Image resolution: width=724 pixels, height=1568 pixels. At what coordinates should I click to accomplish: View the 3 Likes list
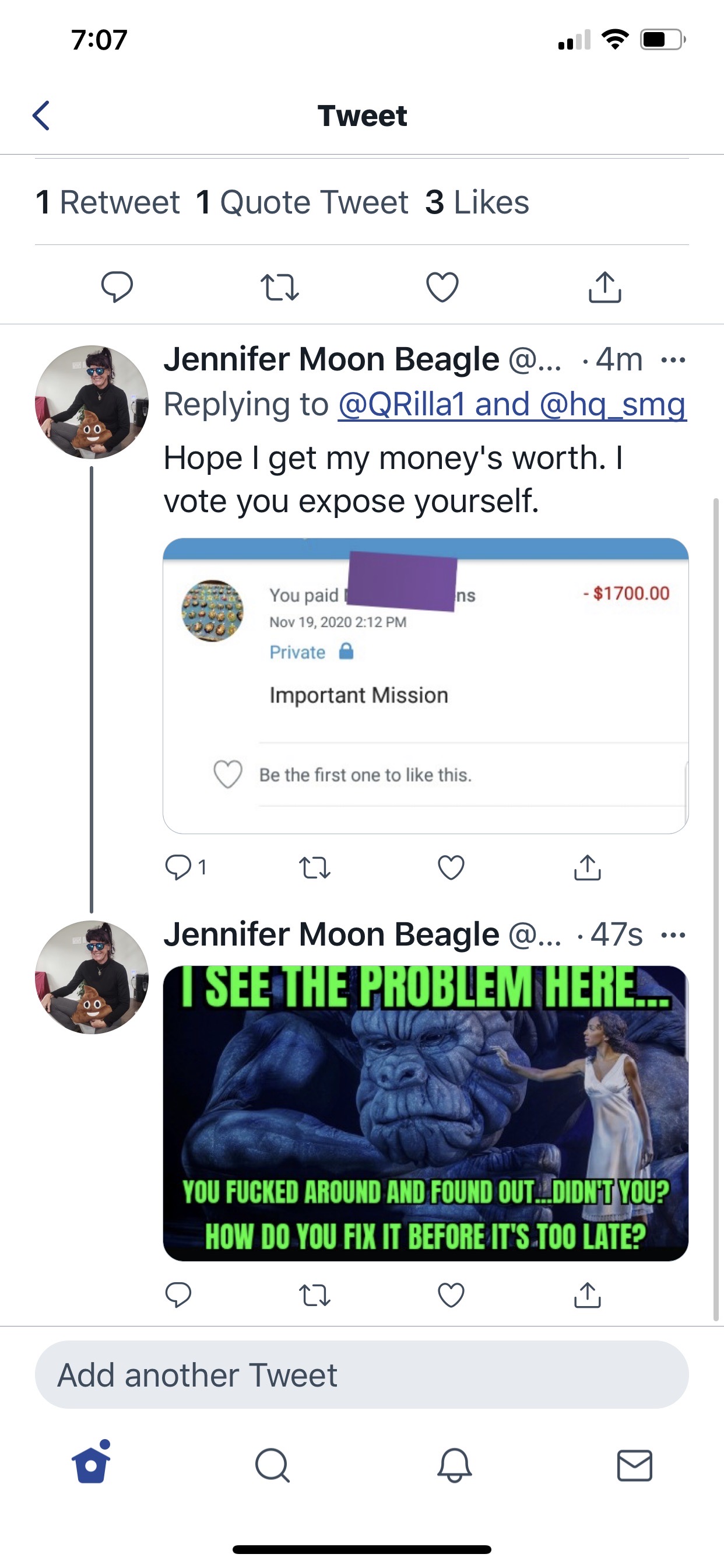click(477, 202)
